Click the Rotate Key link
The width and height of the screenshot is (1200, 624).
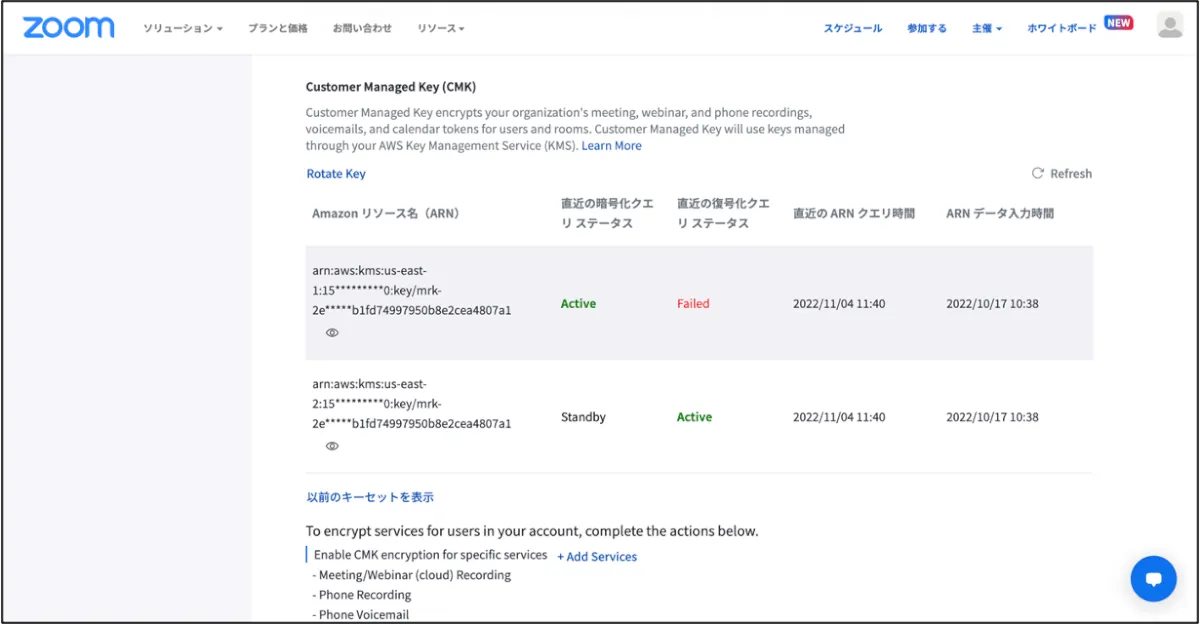point(336,174)
